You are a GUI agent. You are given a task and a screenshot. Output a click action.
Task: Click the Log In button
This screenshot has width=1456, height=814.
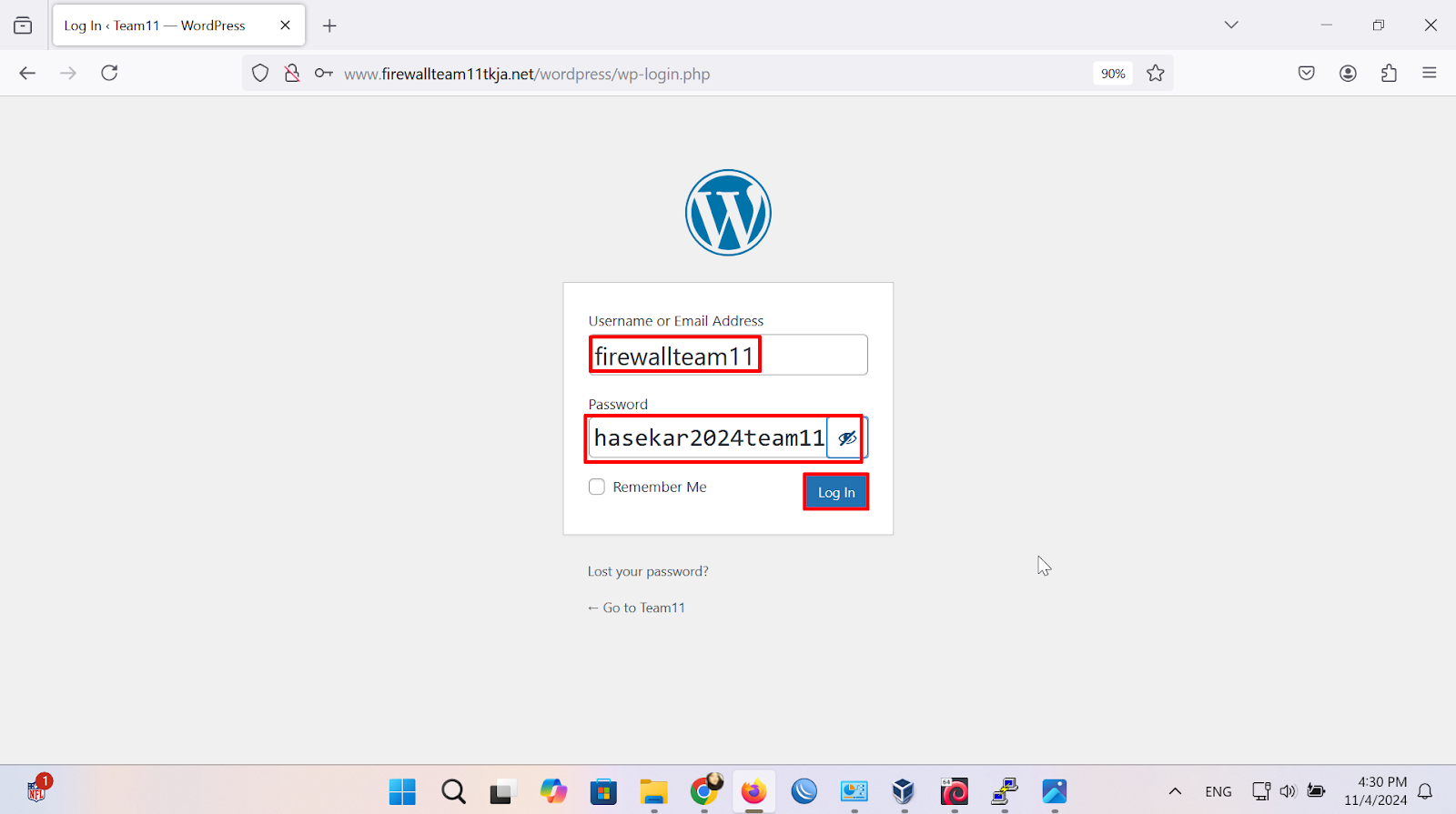pyautogui.click(x=836, y=492)
